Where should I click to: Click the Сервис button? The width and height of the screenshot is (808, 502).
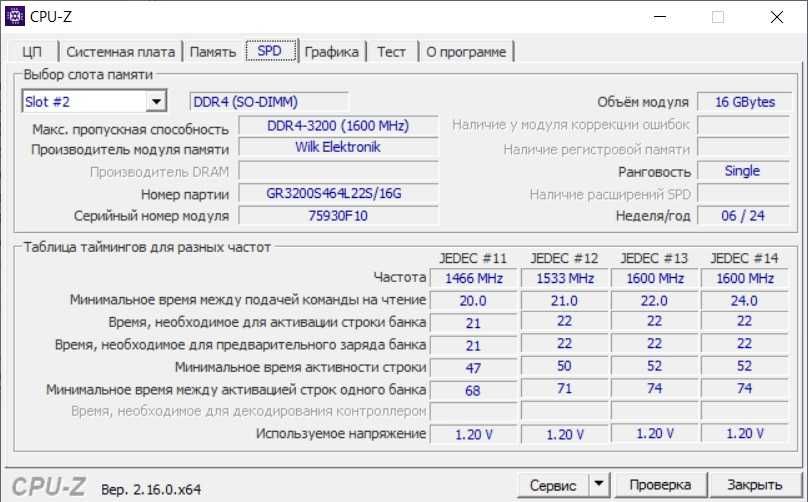coord(553,485)
